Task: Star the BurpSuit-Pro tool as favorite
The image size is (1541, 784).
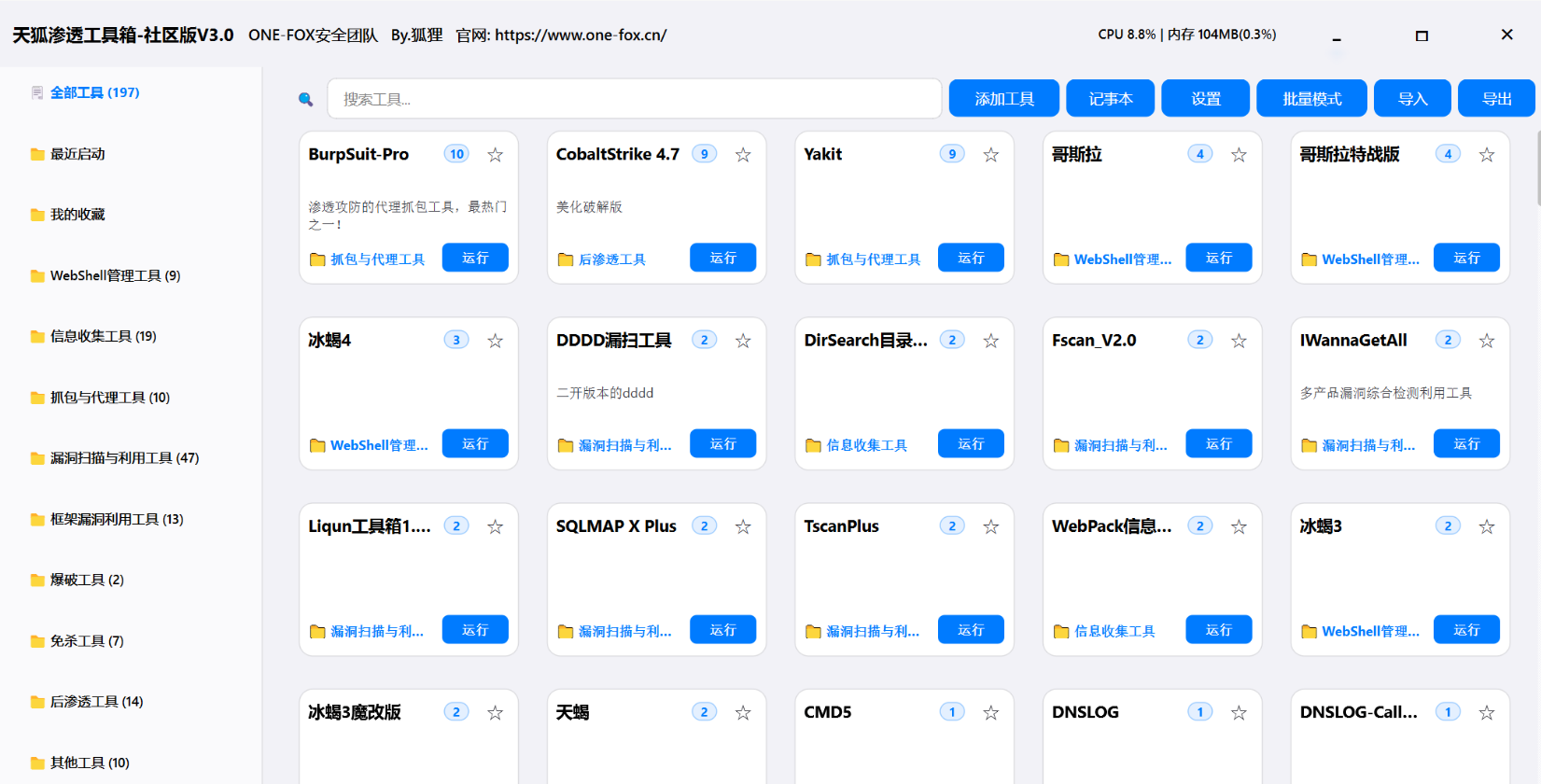Action: coord(496,155)
